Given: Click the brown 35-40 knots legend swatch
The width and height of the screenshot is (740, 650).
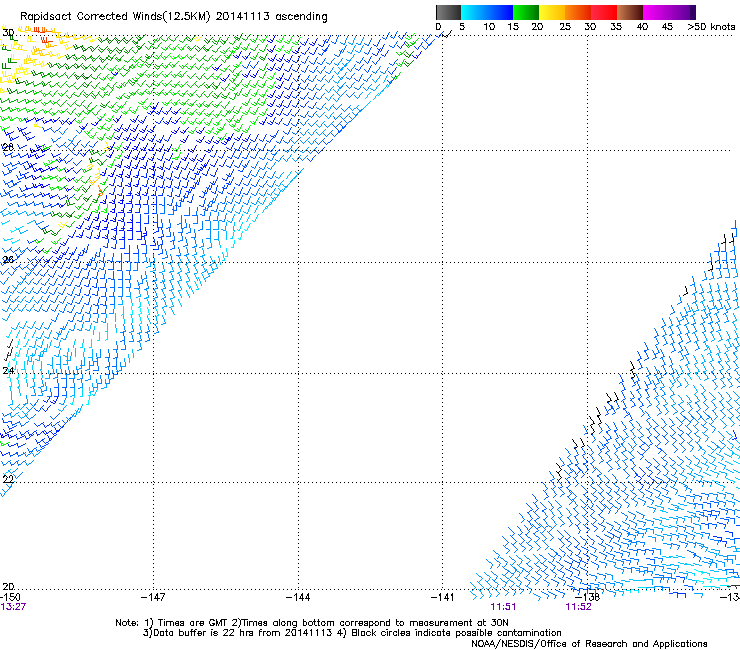Looking at the screenshot, I should [630, 12].
